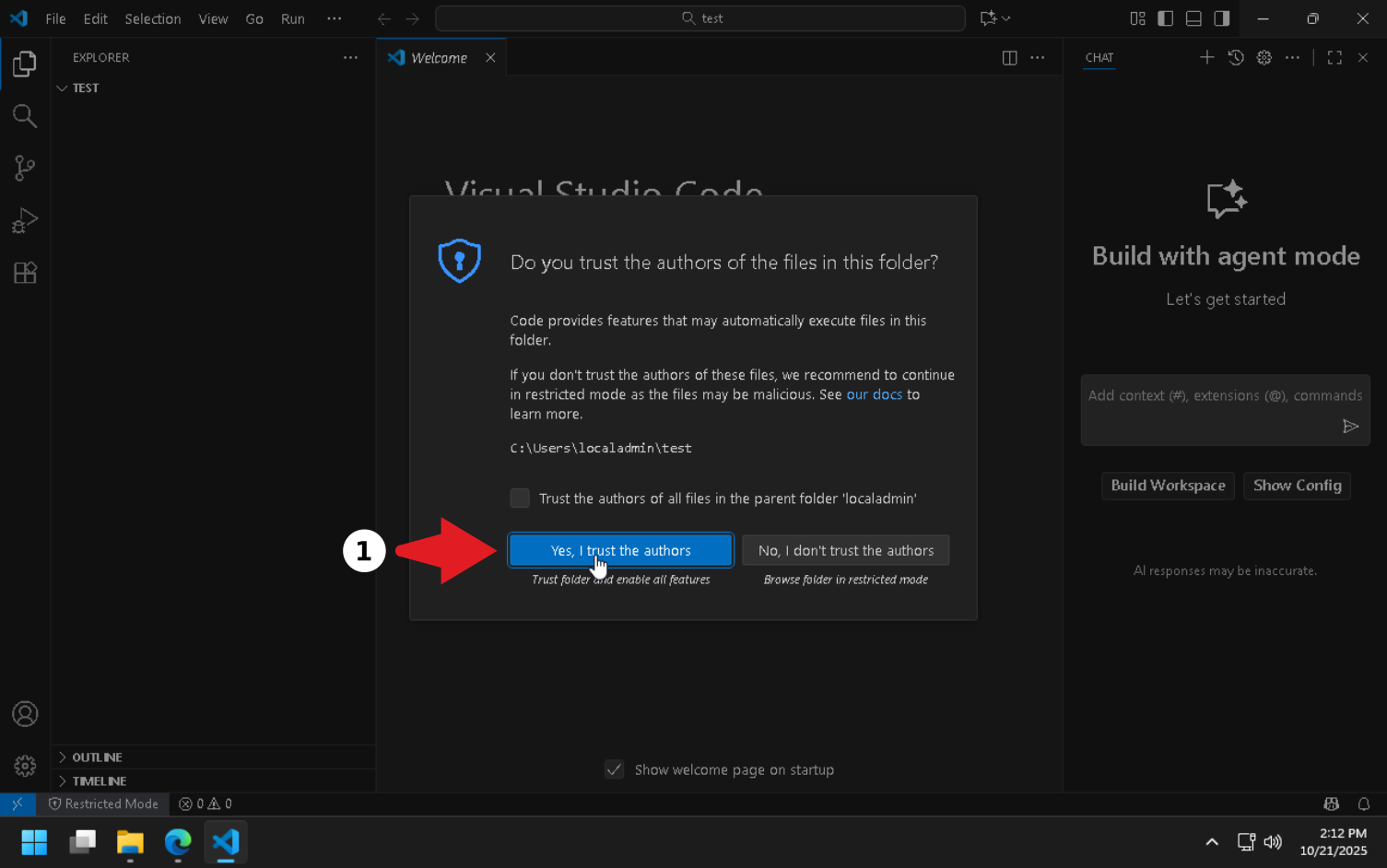Follow the 'our docs' link

pyautogui.click(x=874, y=394)
